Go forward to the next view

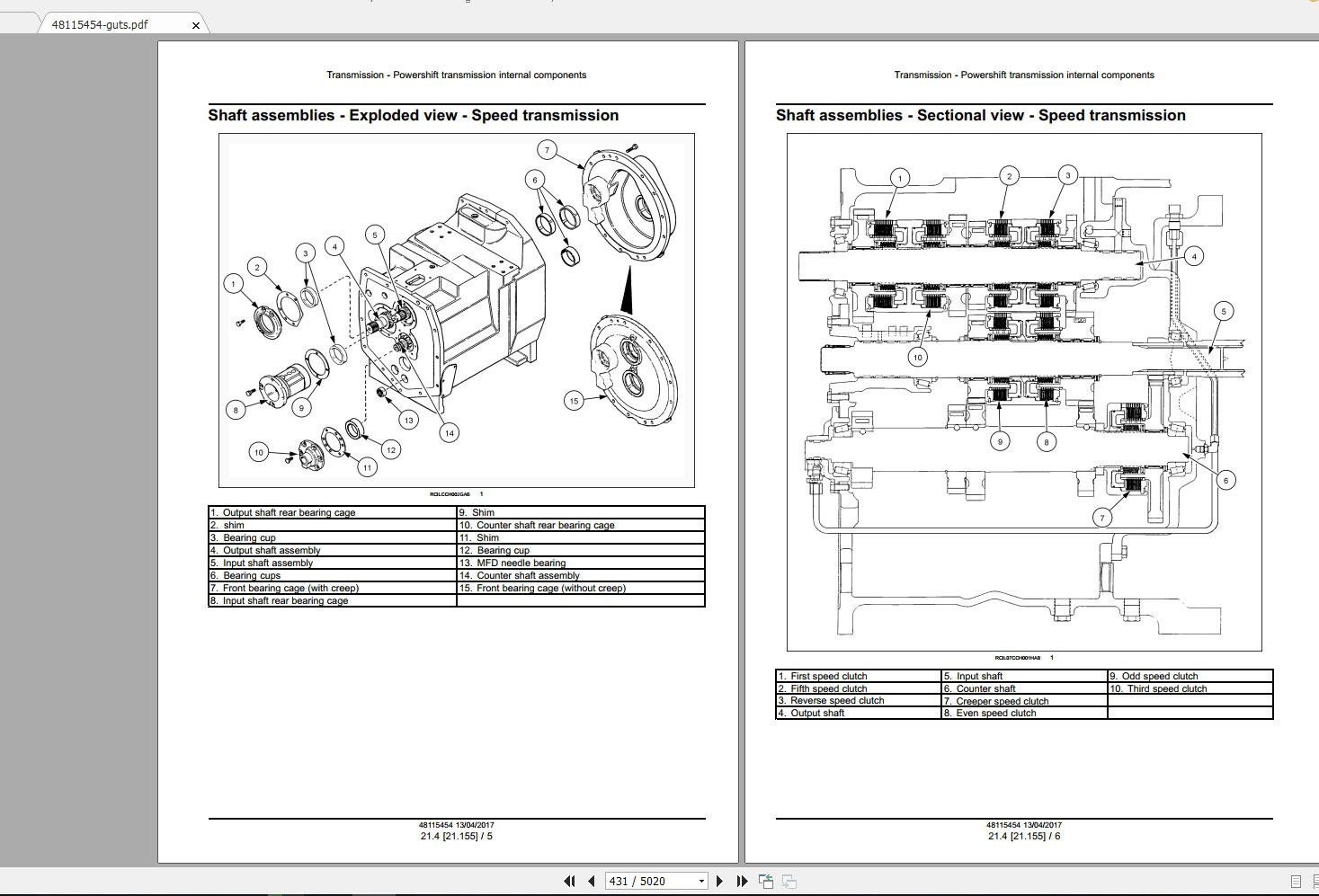tap(789, 881)
